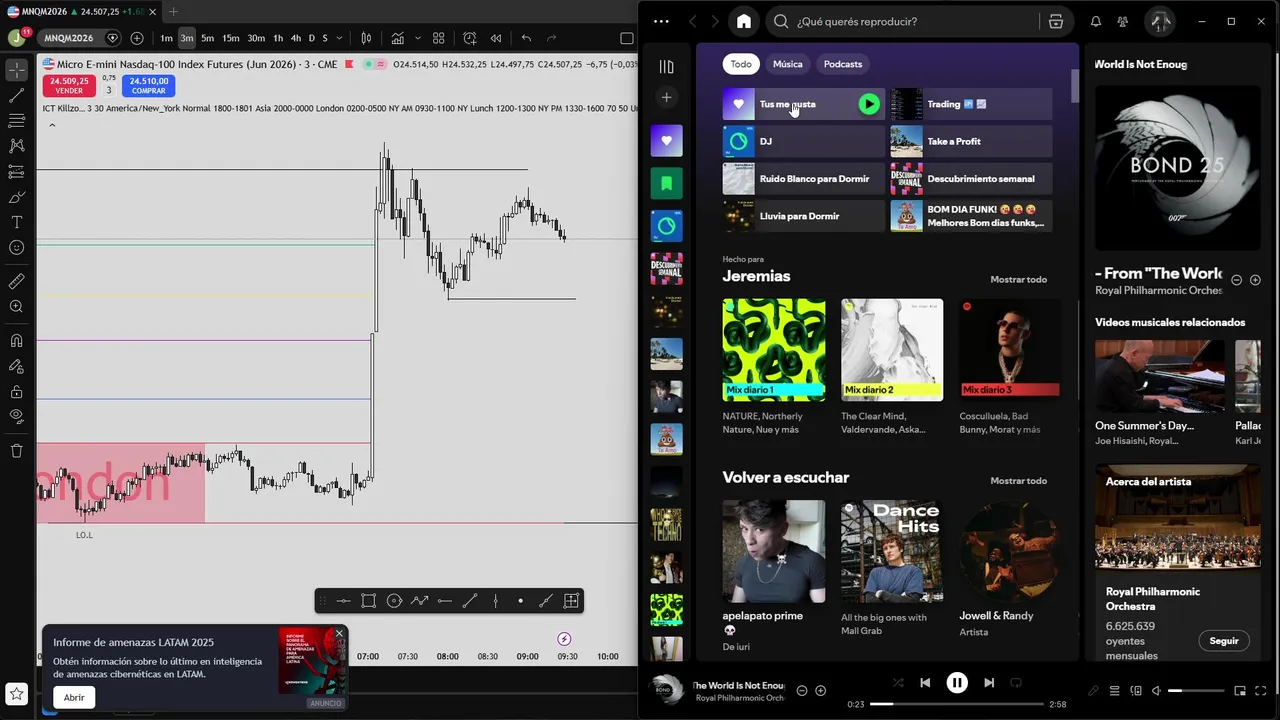Select the 1h timeframe
This screenshot has height=720, width=1280.
pyautogui.click(x=278, y=38)
